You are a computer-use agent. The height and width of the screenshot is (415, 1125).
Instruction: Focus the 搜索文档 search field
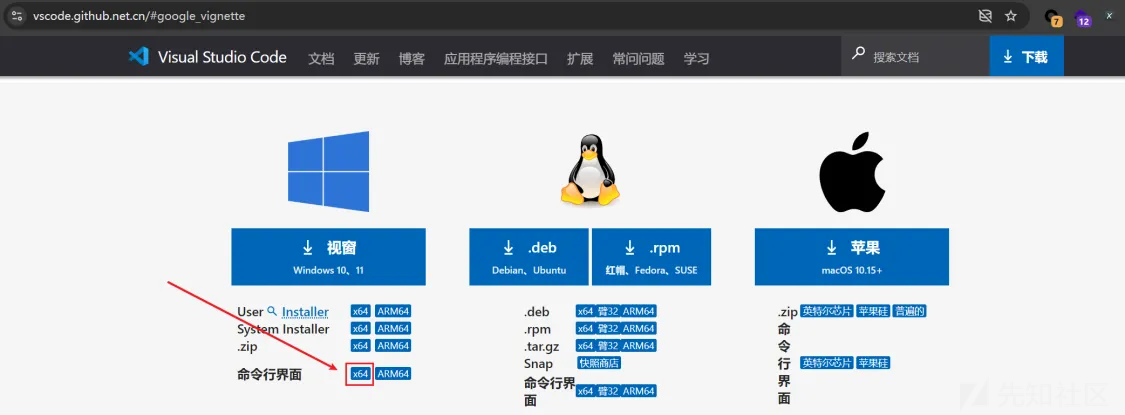point(915,56)
